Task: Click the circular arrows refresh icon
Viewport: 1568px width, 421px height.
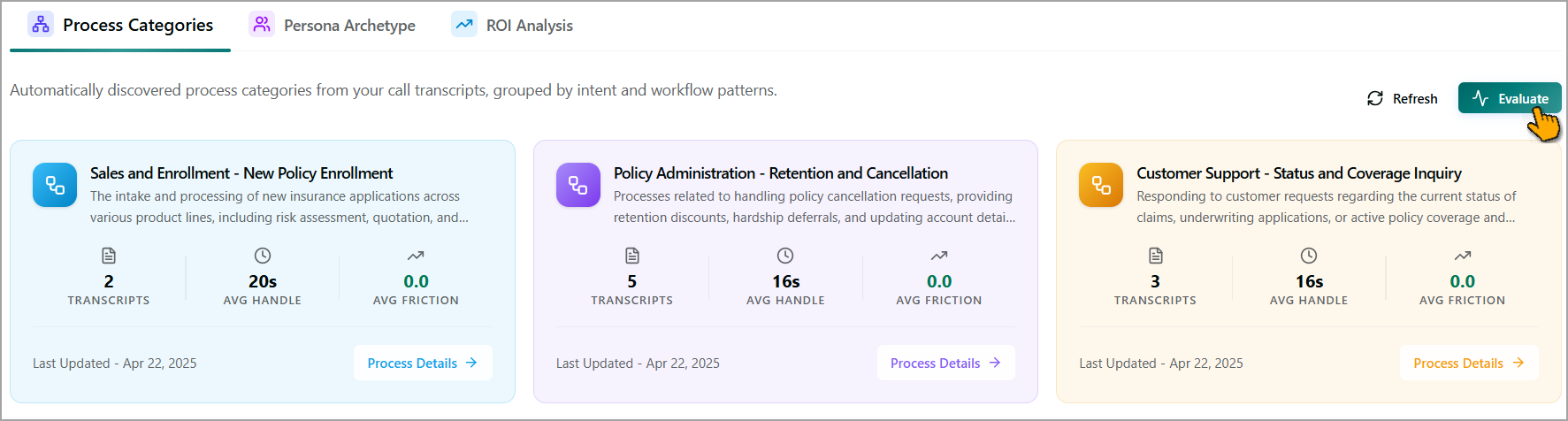Action: coord(1375,98)
